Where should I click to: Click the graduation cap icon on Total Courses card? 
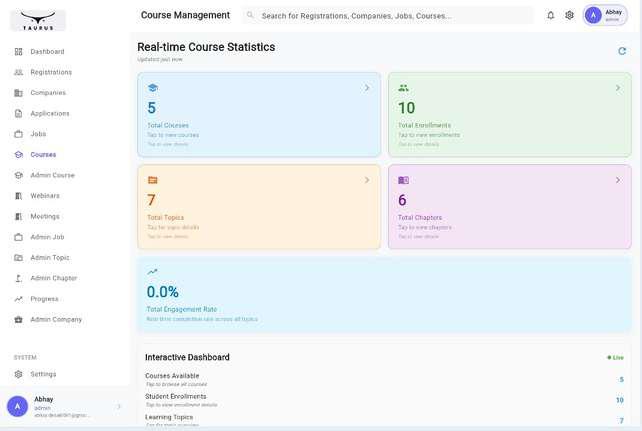[153, 88]
